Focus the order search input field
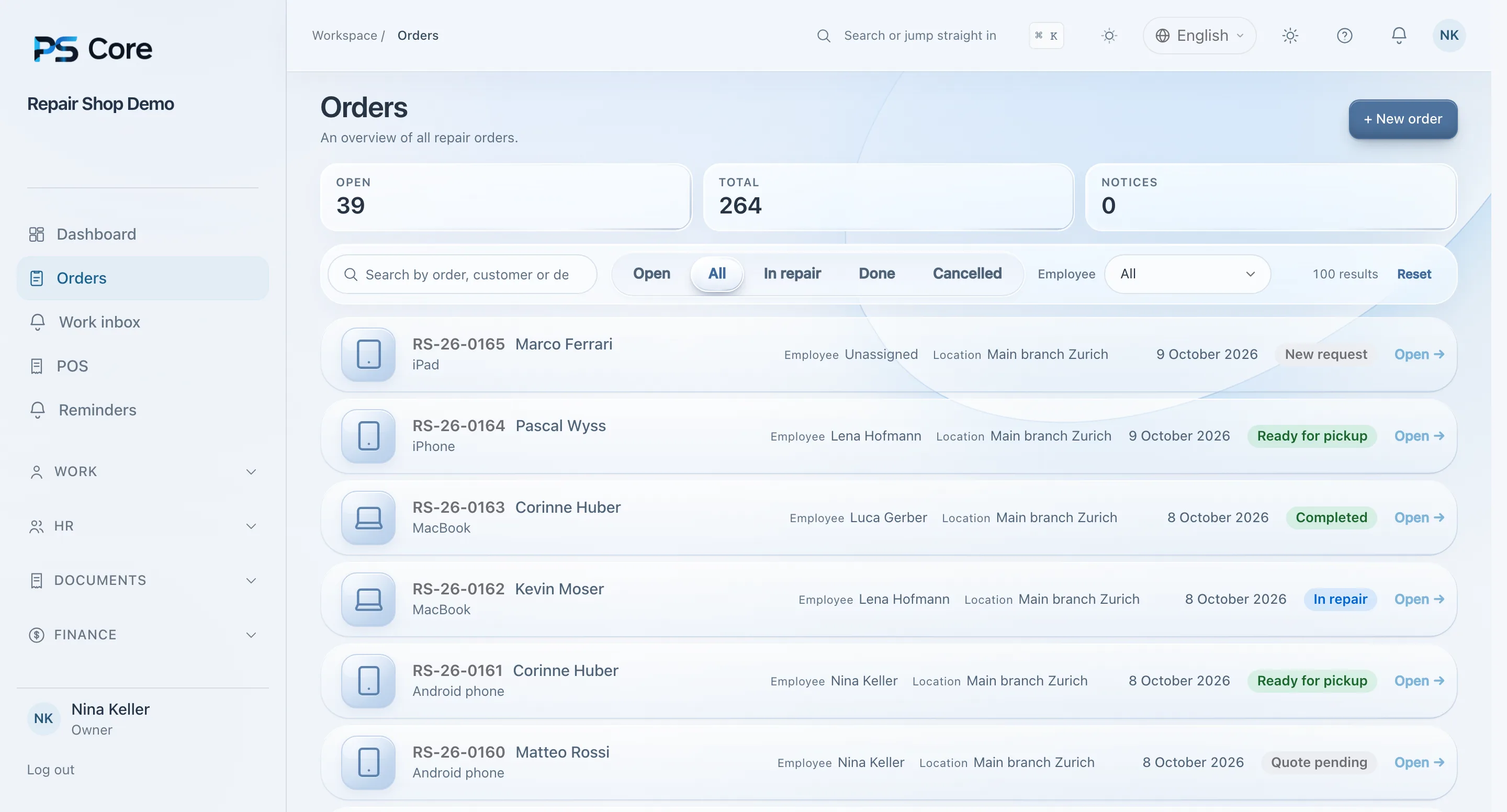 click(462, 274)
